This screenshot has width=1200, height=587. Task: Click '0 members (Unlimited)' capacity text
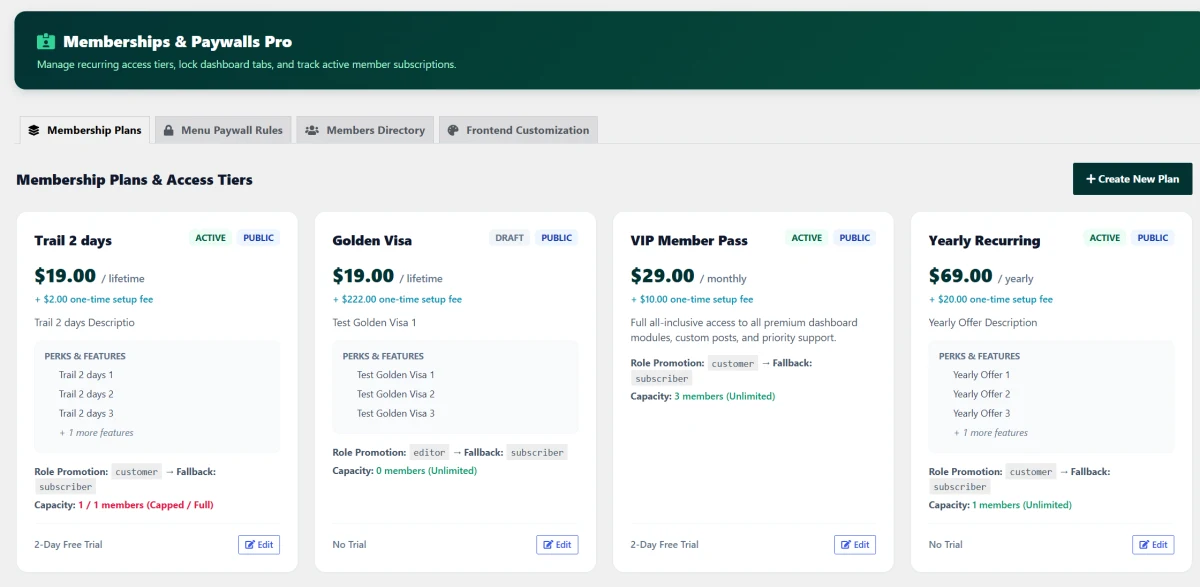426,471
